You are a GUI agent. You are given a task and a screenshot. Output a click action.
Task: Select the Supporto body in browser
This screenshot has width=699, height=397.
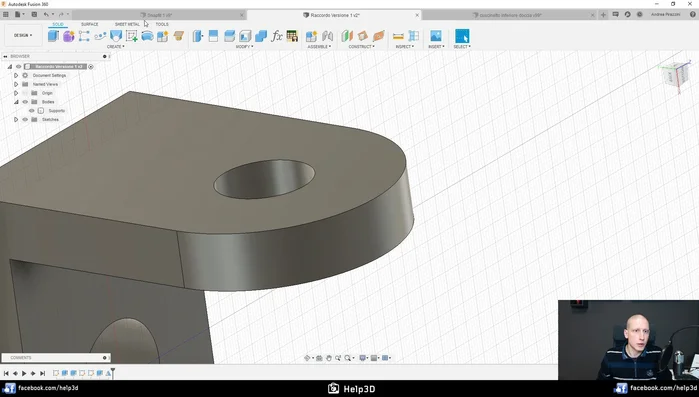(57, 111)
